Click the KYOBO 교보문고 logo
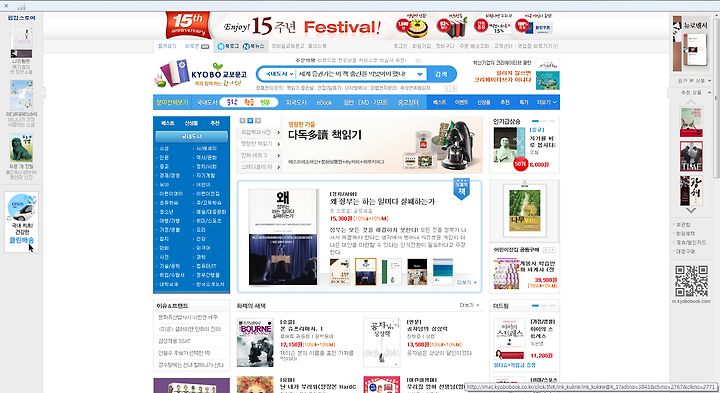 pos(219,75)
